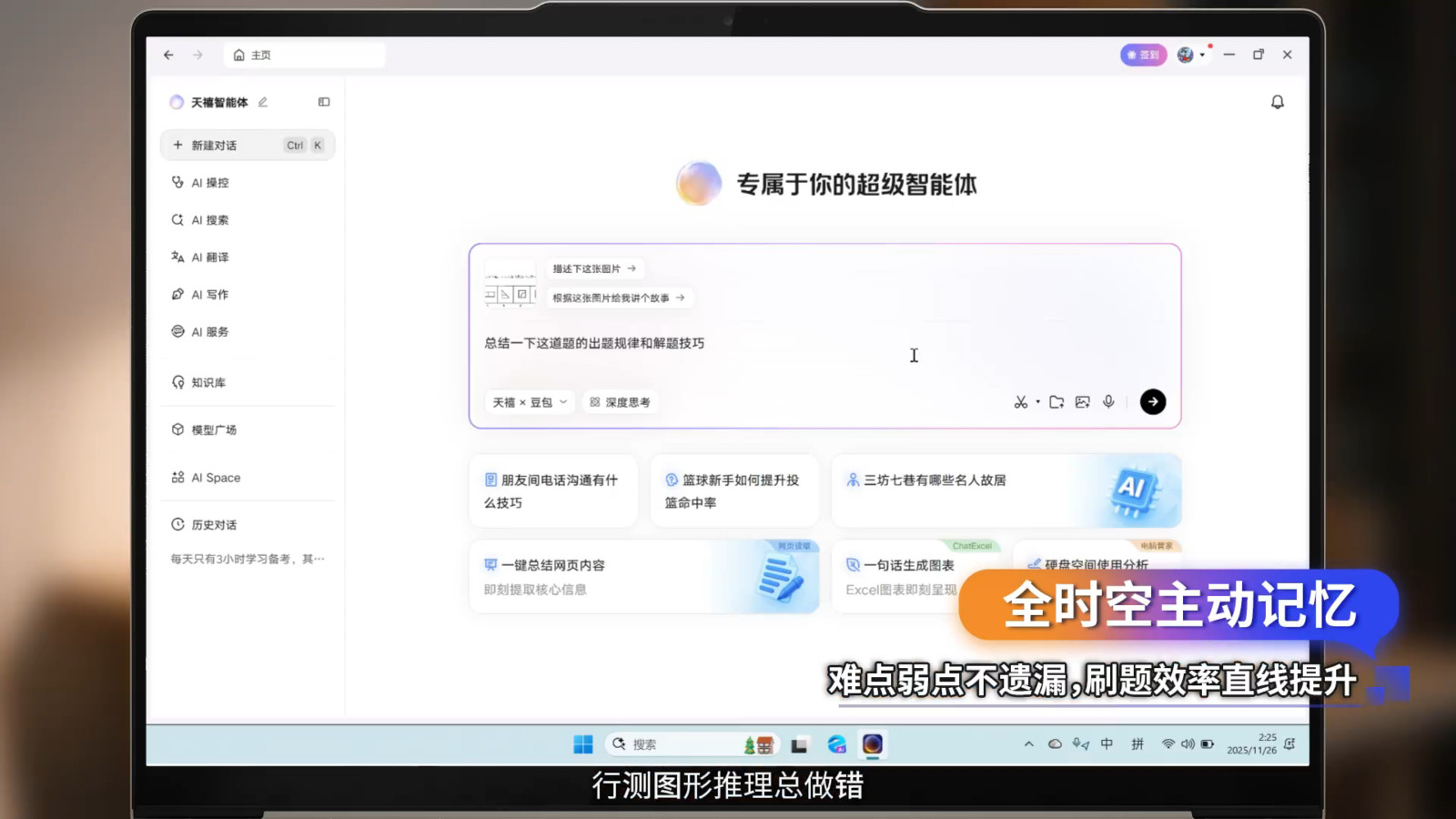Click the notification bell icon

pos(1277,102)
